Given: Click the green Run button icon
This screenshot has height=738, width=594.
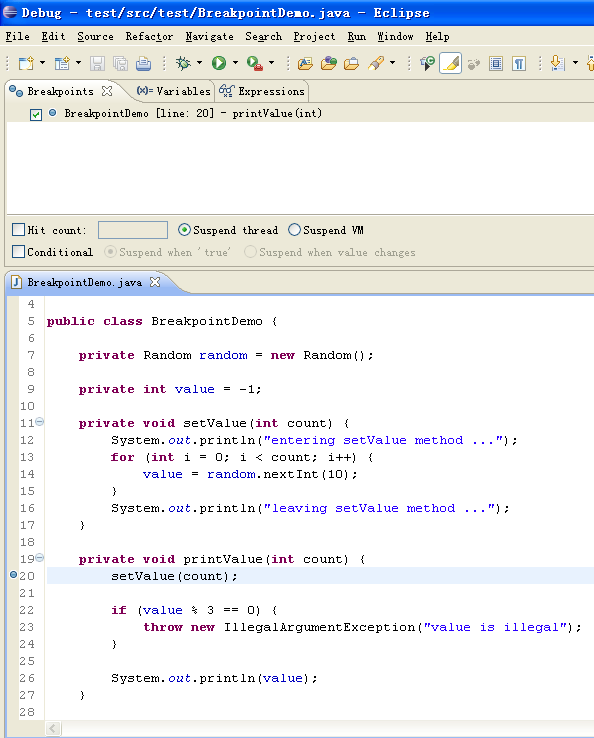Looking at the screenshot, I should tap(219, 63).
